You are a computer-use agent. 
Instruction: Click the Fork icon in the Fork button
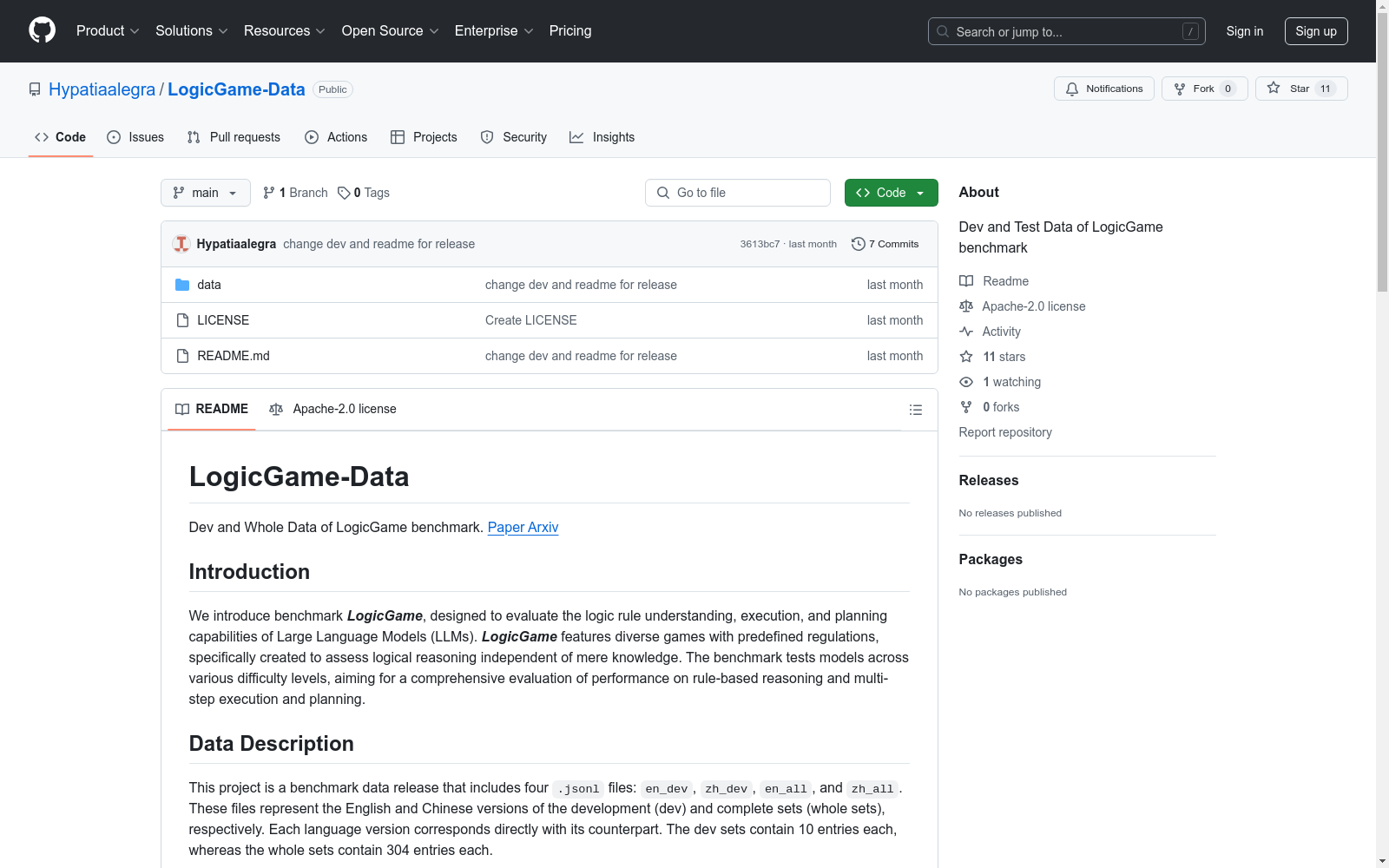(x=1180, y=89)
